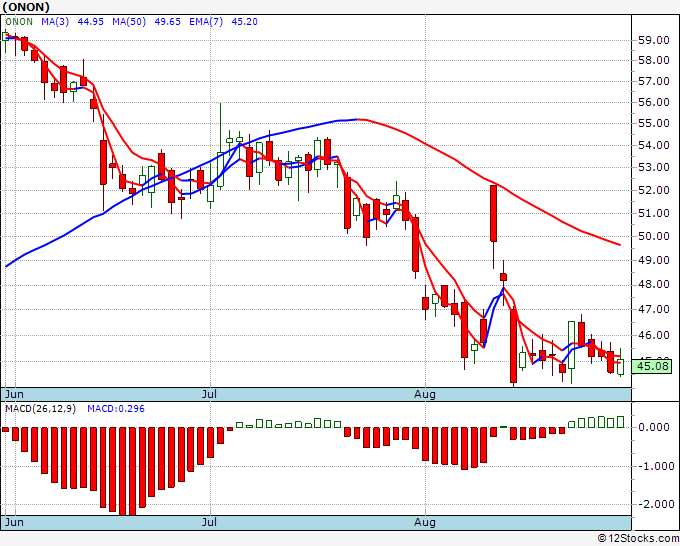Click the MA(50) value 49.65
Screen dimensions: 680x546
click(167, 21)
